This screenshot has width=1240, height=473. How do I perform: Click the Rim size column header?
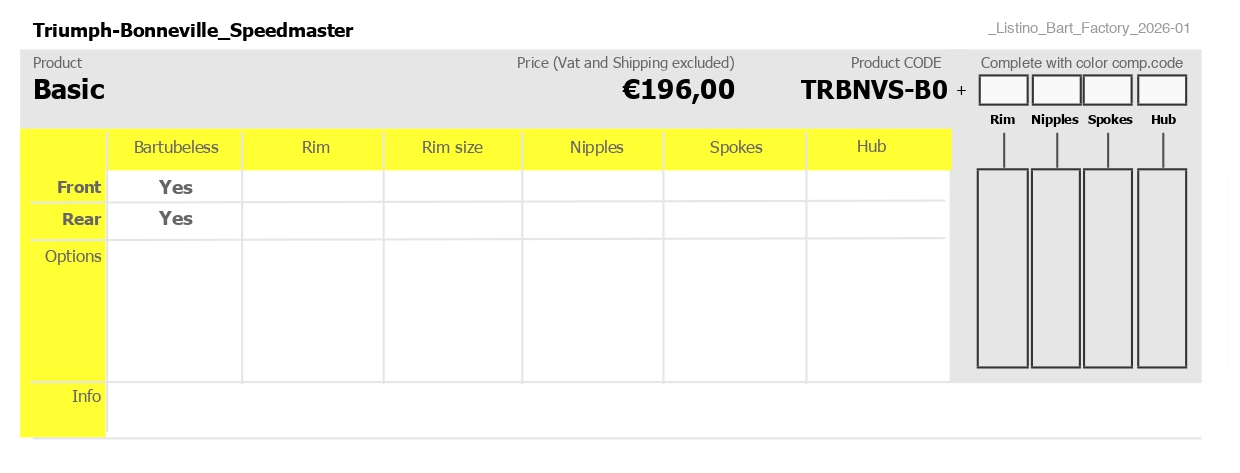452,148
